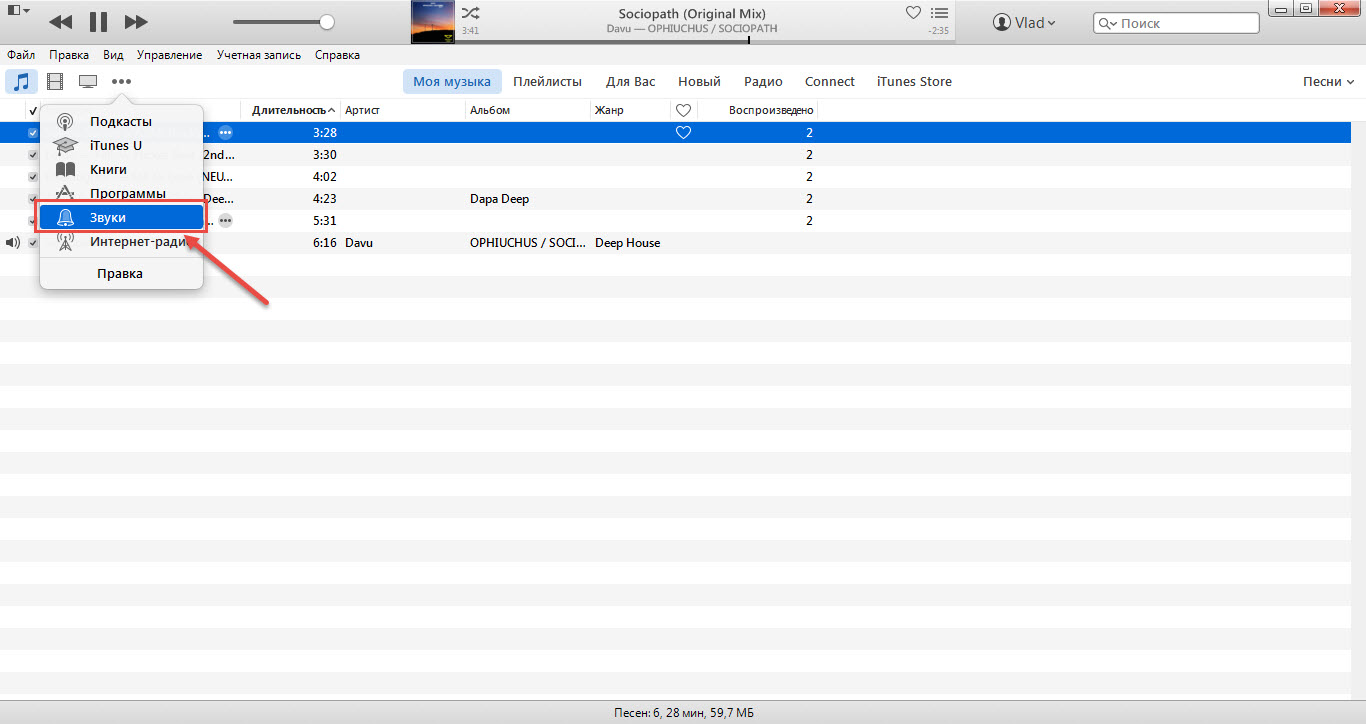The width and height of the screenshot is (1366, 724).
Task: Click the checkmark column header
Action: 33,110
